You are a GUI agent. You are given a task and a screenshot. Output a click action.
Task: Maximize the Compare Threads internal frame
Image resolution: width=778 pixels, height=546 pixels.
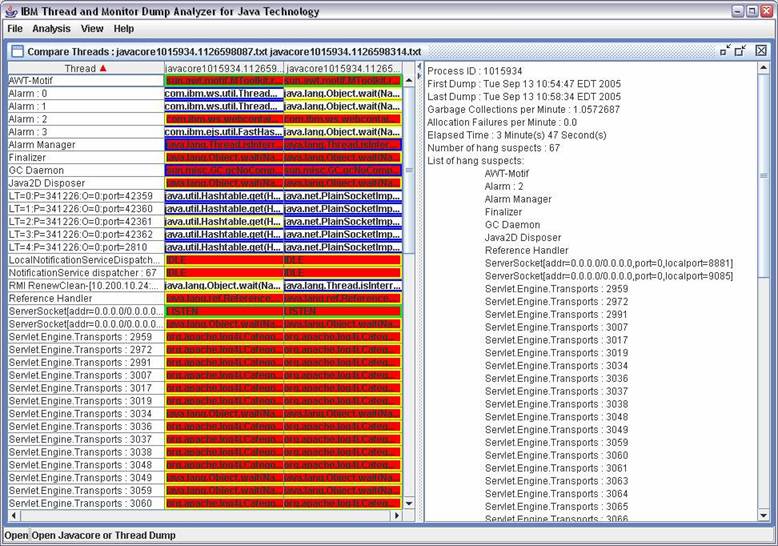pyautogui.click(x=741, y=50)
